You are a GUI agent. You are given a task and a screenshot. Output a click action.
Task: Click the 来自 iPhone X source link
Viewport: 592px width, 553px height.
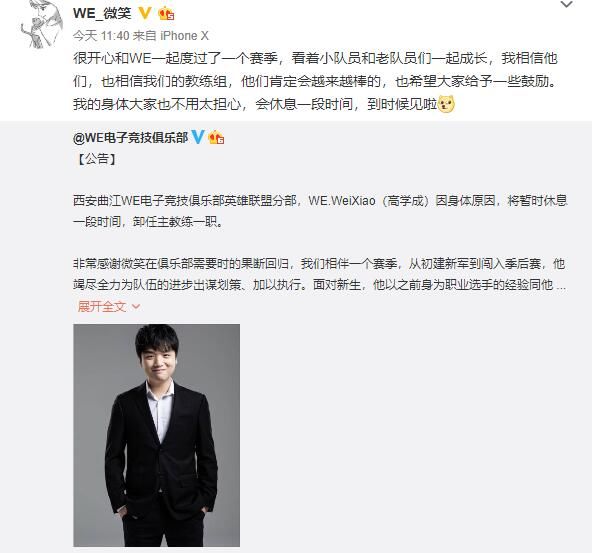(171, 36)
